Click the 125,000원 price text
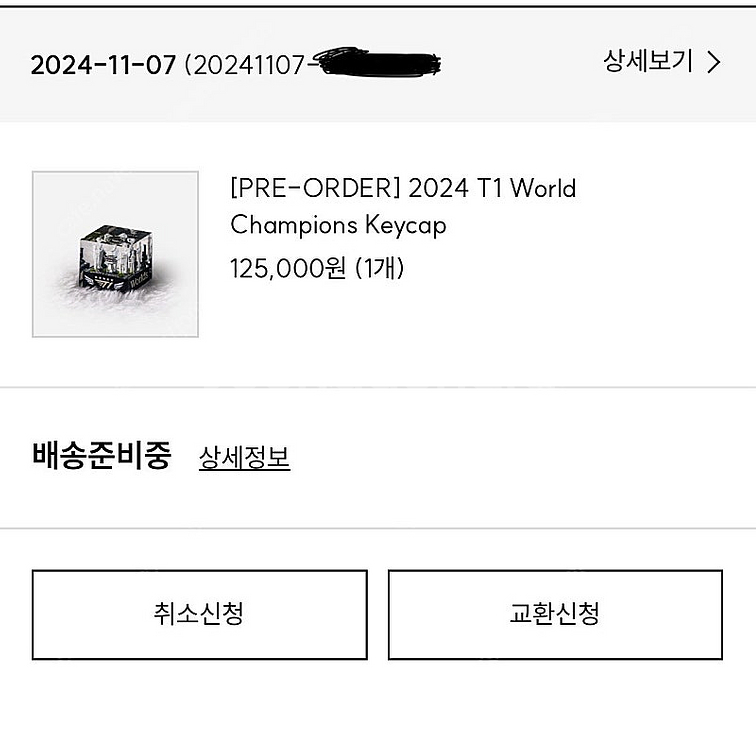This screenshot has height=750, width=756. coord(287,268)
